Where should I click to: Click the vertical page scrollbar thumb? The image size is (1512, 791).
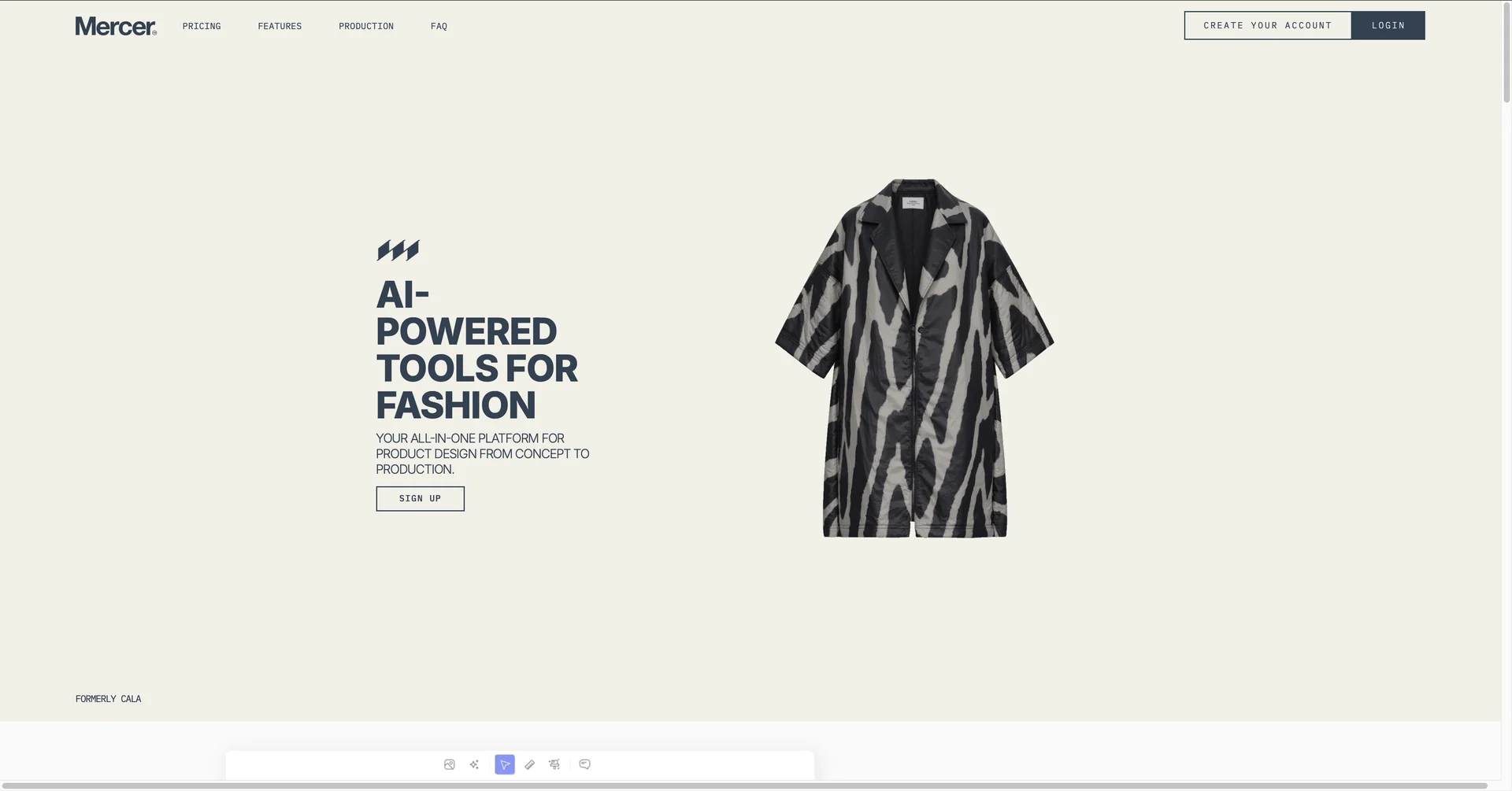(1506, 52)
